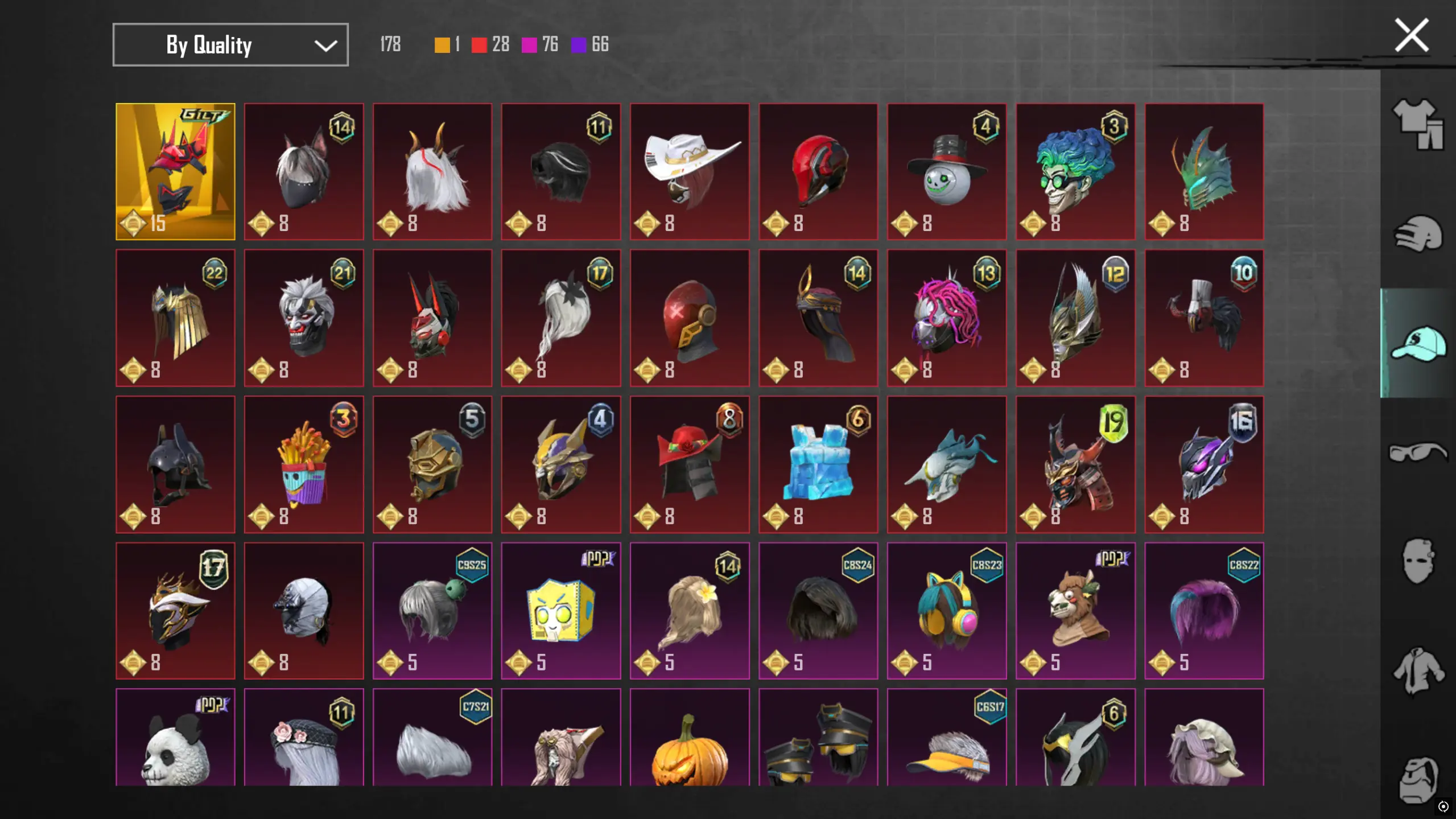Screen dimensions: 1456x819
Task: Select the white cowboy hat item
Action: click(690, 171)
